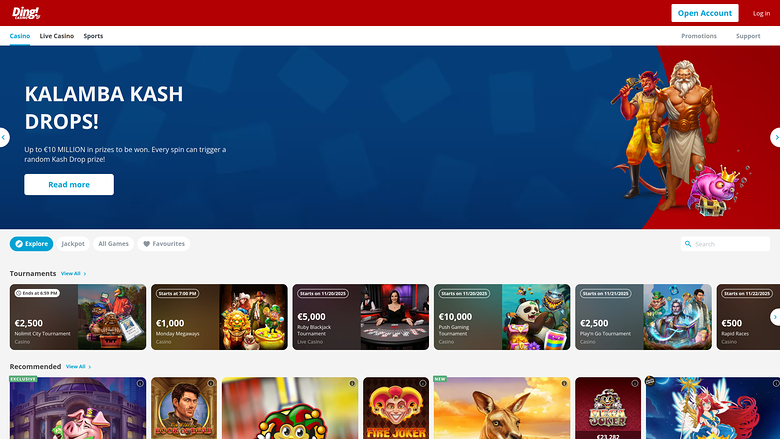Switch to the Sports tab
The height and width of the screenshot is (439, 780).
(x=93, y=36)
